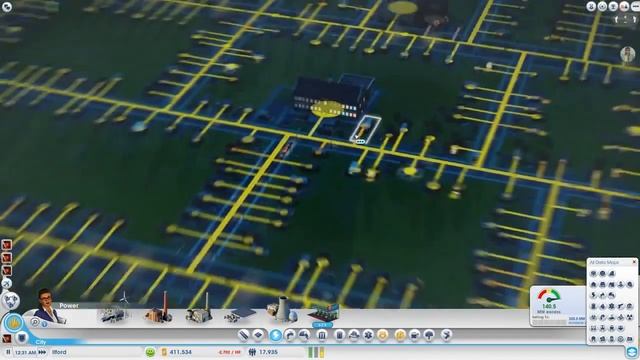Choose the Wind Power Plant thumbnail
This screenshot has width=640, height=360.
114,309
